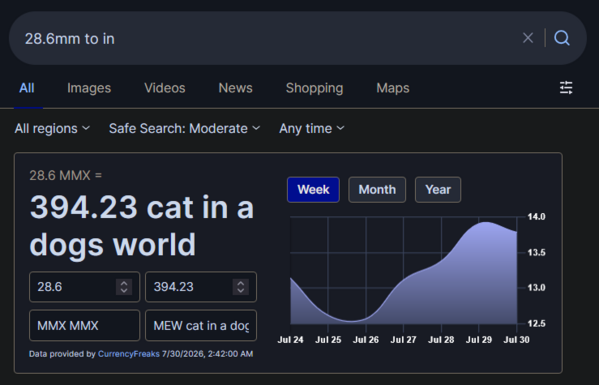
Task: Open the CurrencyFreaks data provider link
Action: (x=129, y=354)
